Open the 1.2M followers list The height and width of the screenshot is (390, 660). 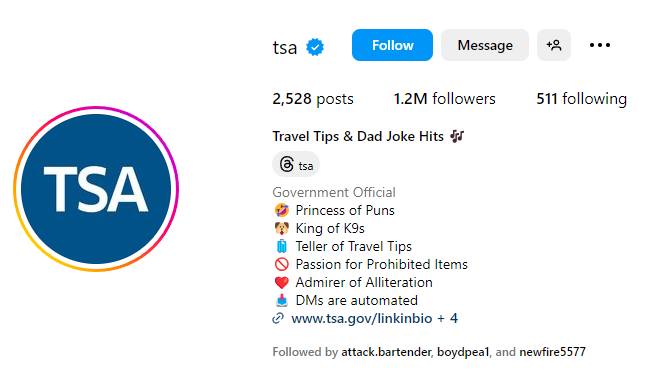pos(444,99)
